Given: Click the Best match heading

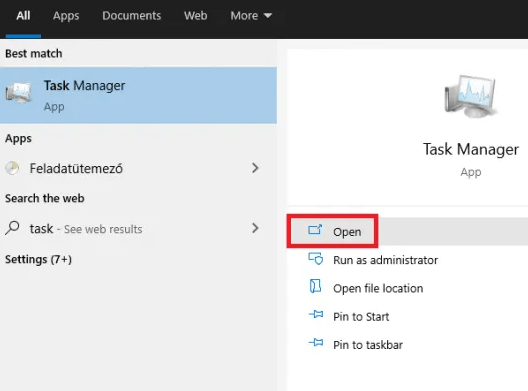Looking at the screenshot, I should click(x=34, y=54).
